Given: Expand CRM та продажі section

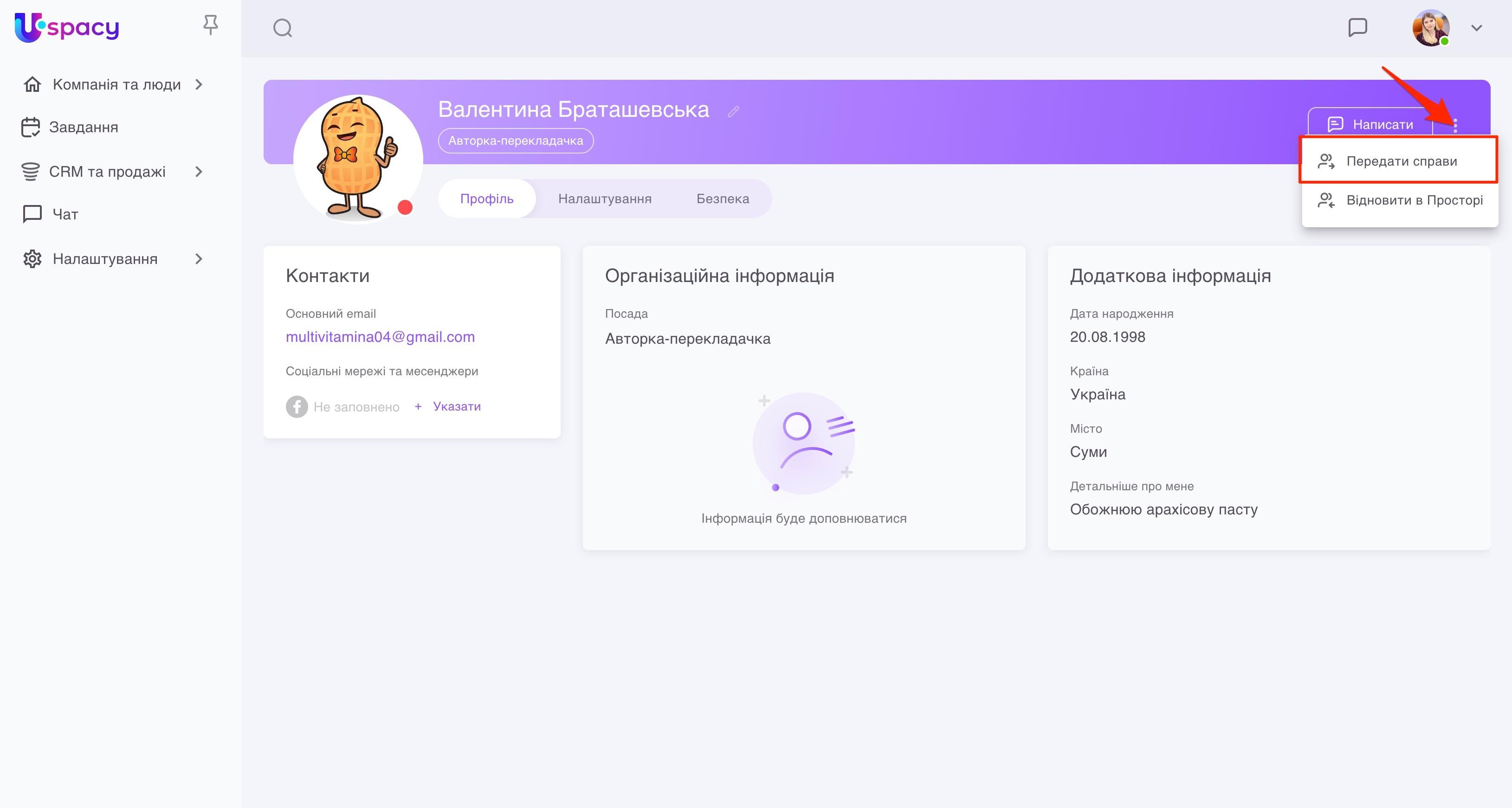Looking at the screenshot, I should pos(198,171).
